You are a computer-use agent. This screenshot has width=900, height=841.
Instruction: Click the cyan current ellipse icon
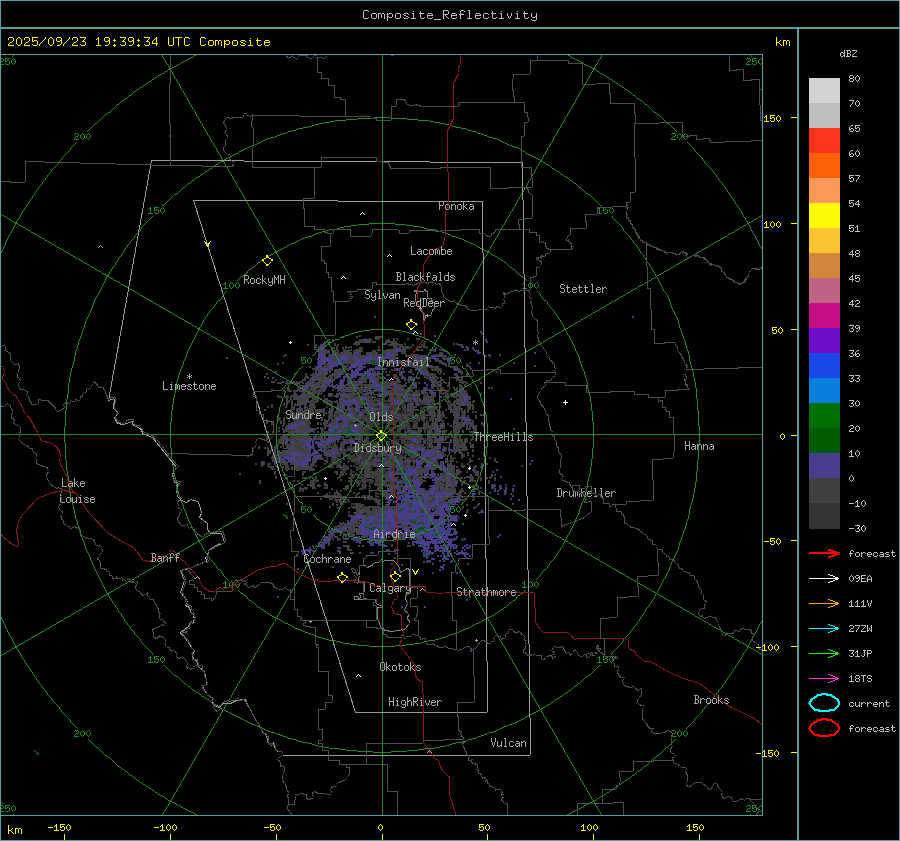tap(823, 703)
